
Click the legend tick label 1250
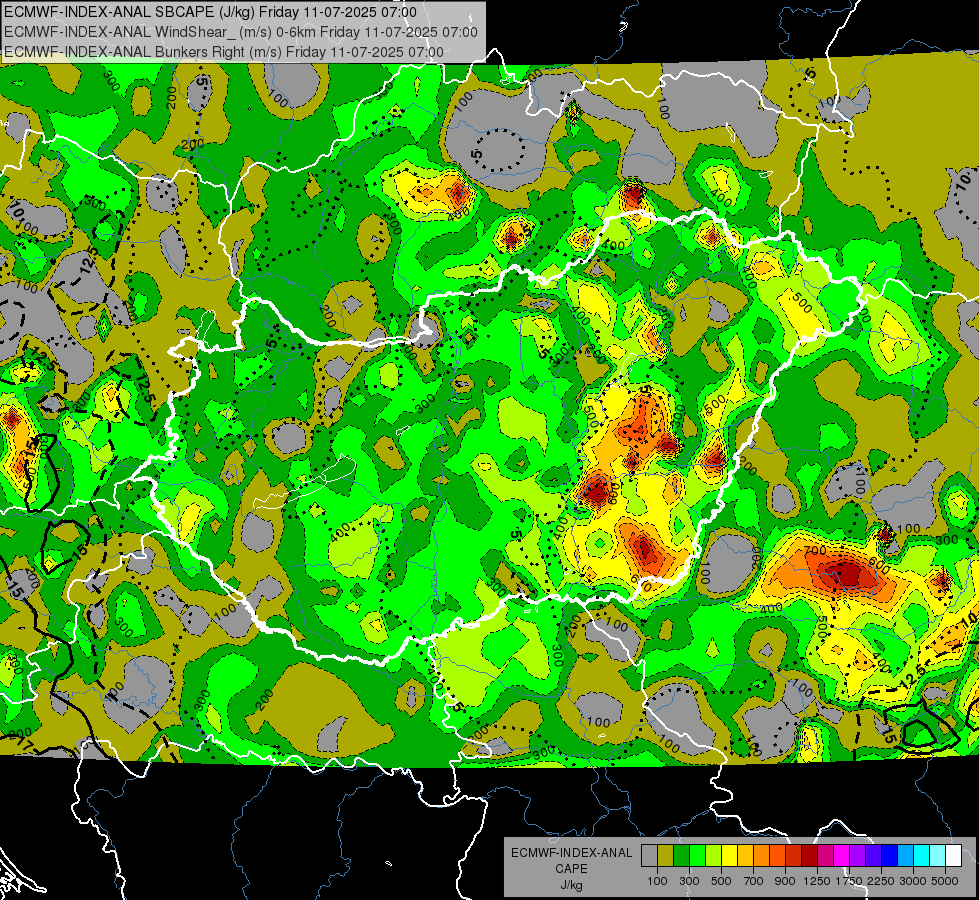pos(817,881)
